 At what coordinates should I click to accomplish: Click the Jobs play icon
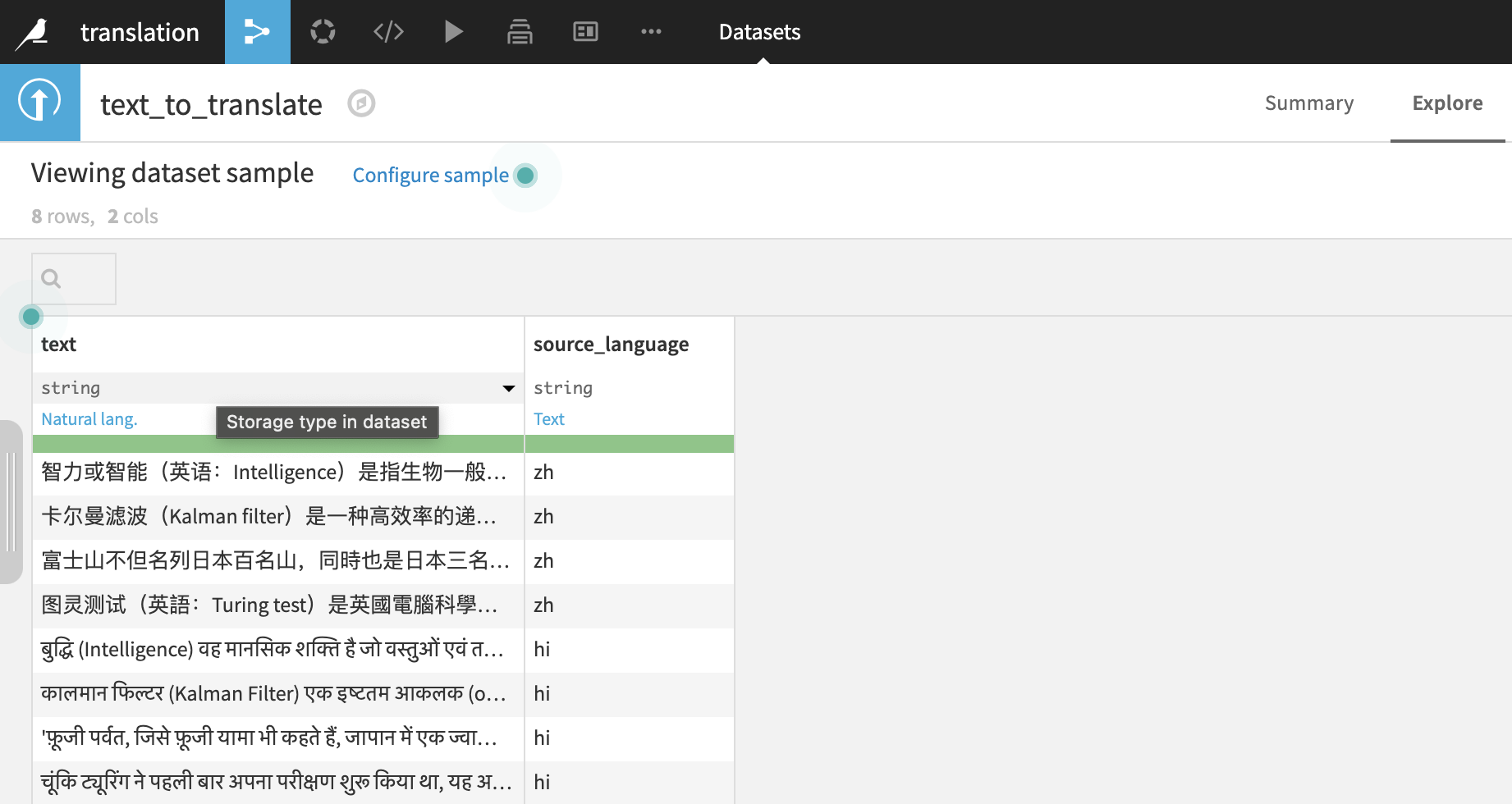tap(453, 32)
